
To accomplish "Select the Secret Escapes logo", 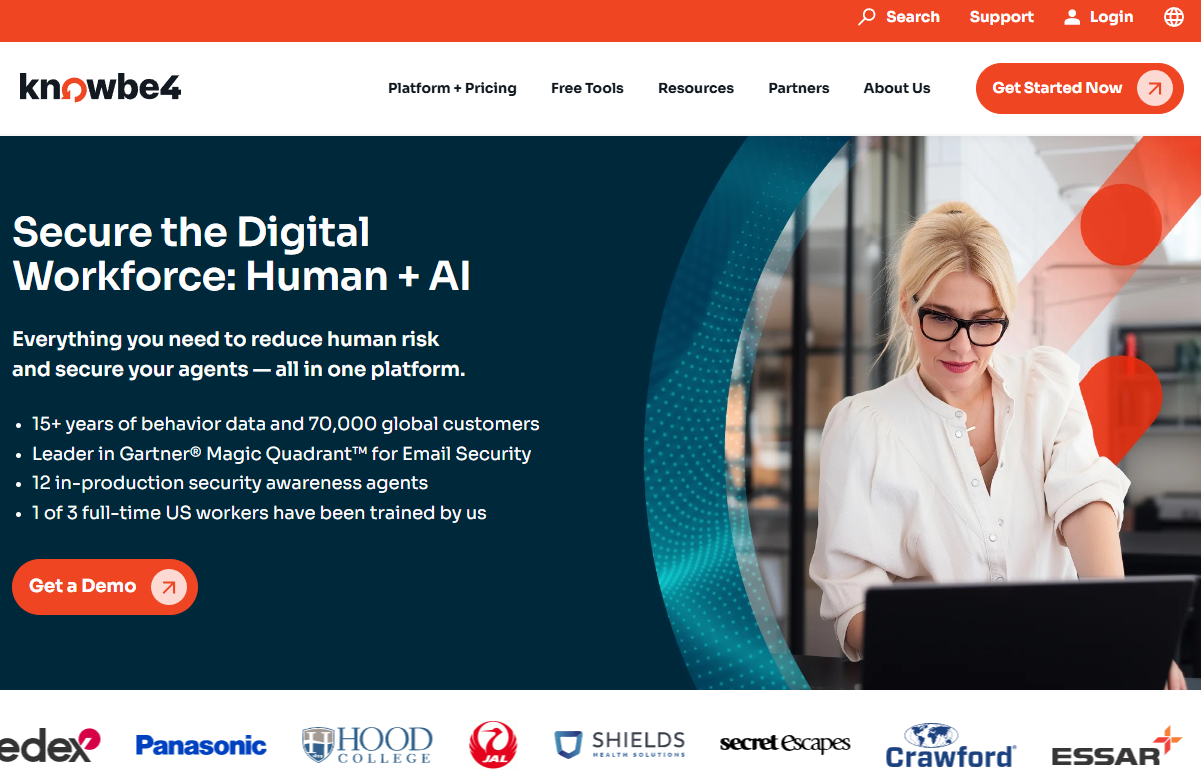I will coord(785,743).
